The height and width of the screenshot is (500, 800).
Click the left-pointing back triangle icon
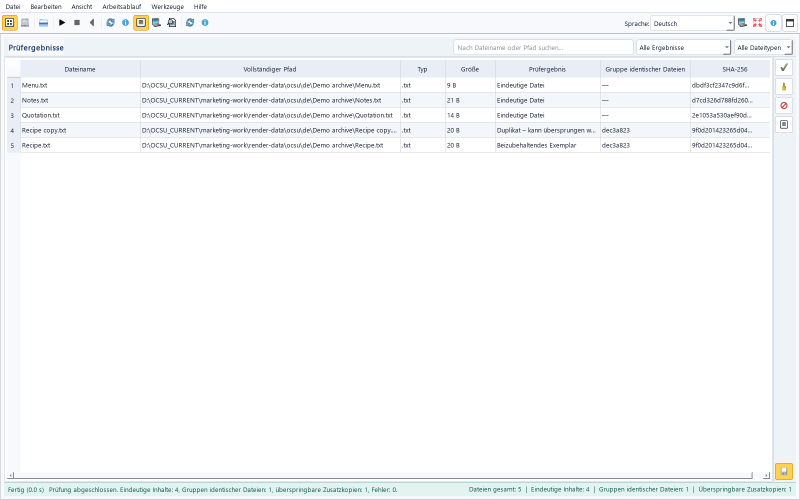92,22
